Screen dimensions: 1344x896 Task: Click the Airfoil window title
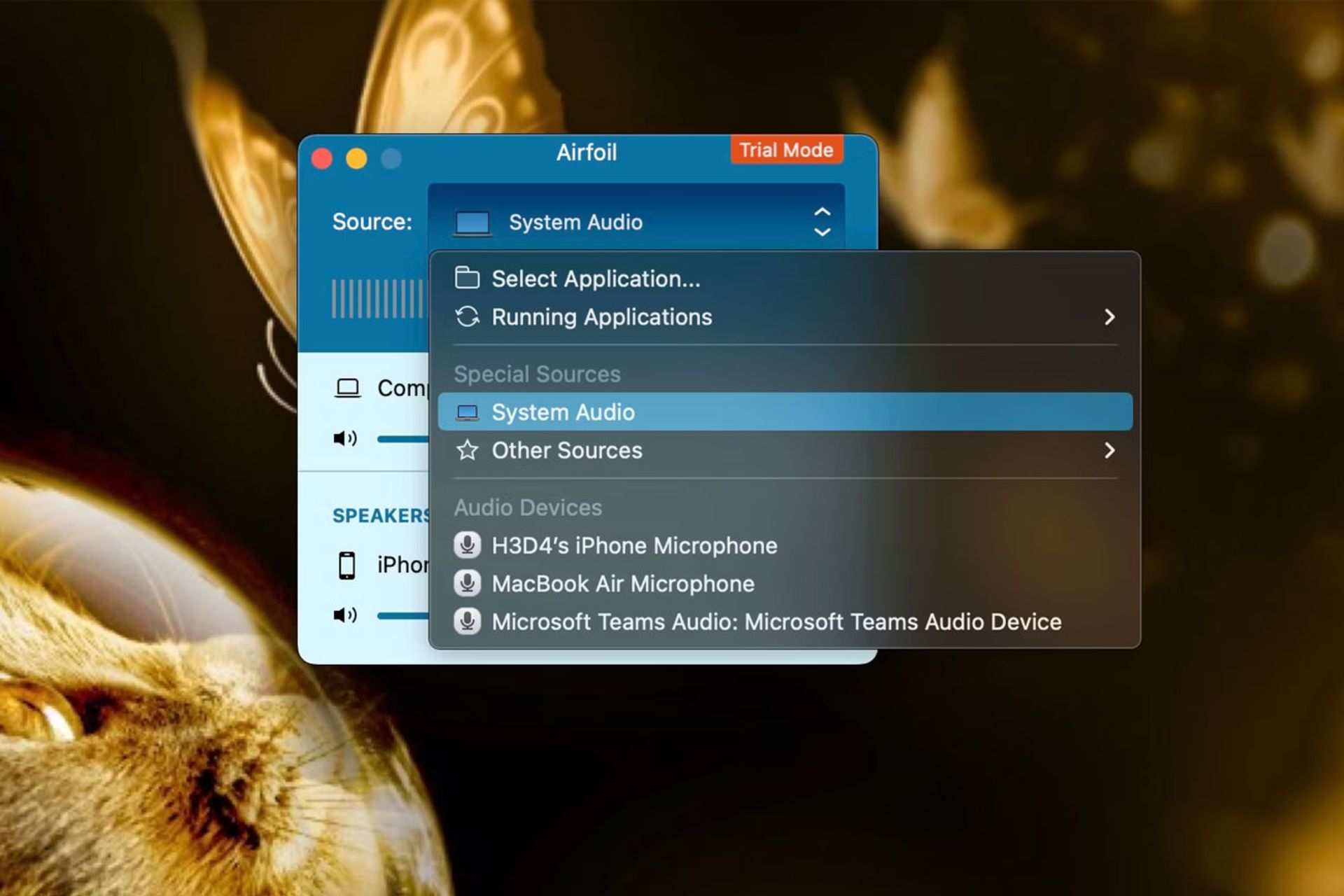tap(587, 152)
